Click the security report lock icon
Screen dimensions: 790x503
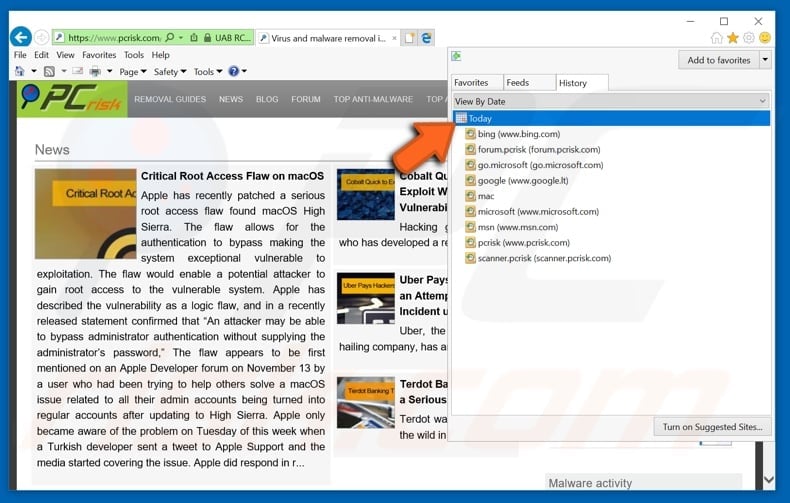pyautogui.click(x=207, y=38)
